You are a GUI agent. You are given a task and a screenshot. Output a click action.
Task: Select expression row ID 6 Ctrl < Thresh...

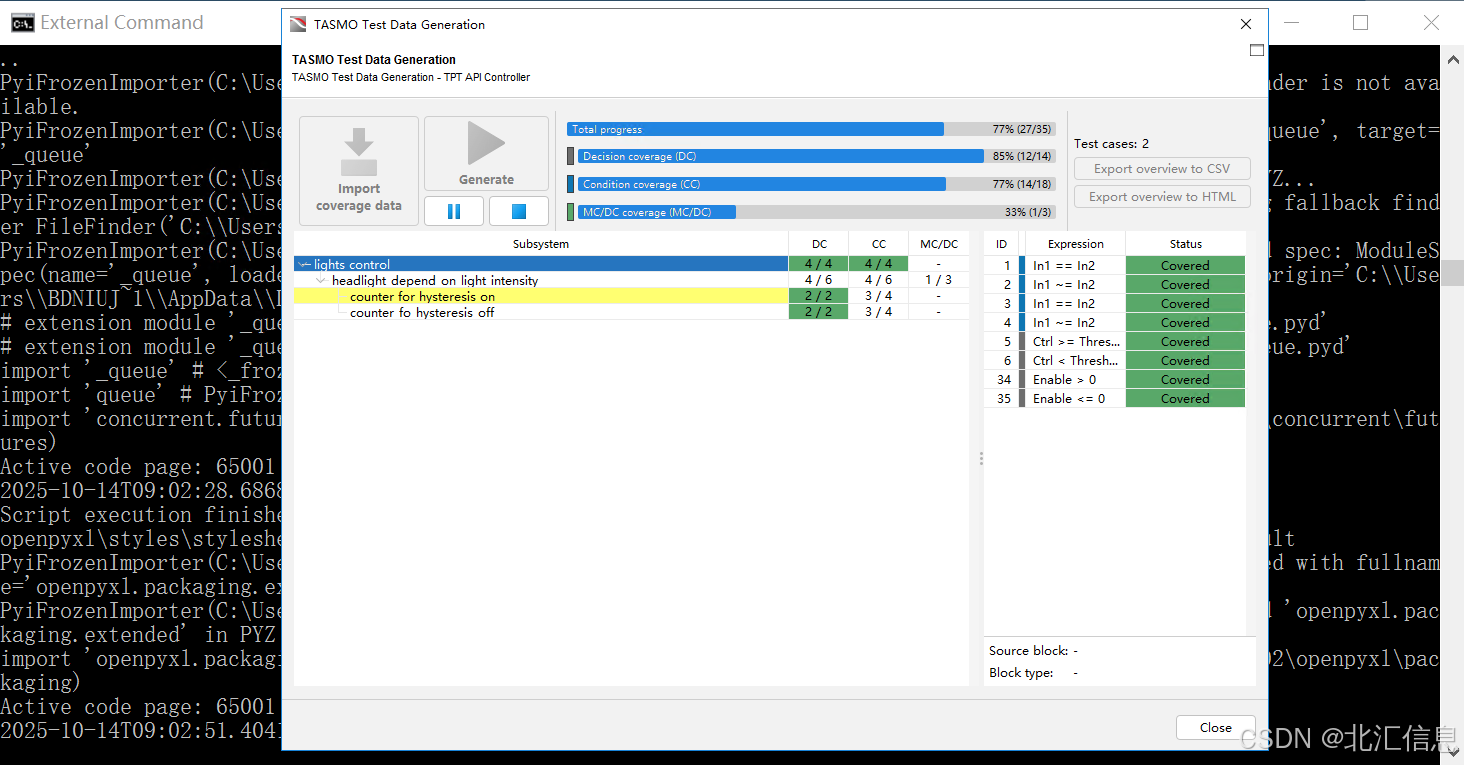[x=1115, y=360]
